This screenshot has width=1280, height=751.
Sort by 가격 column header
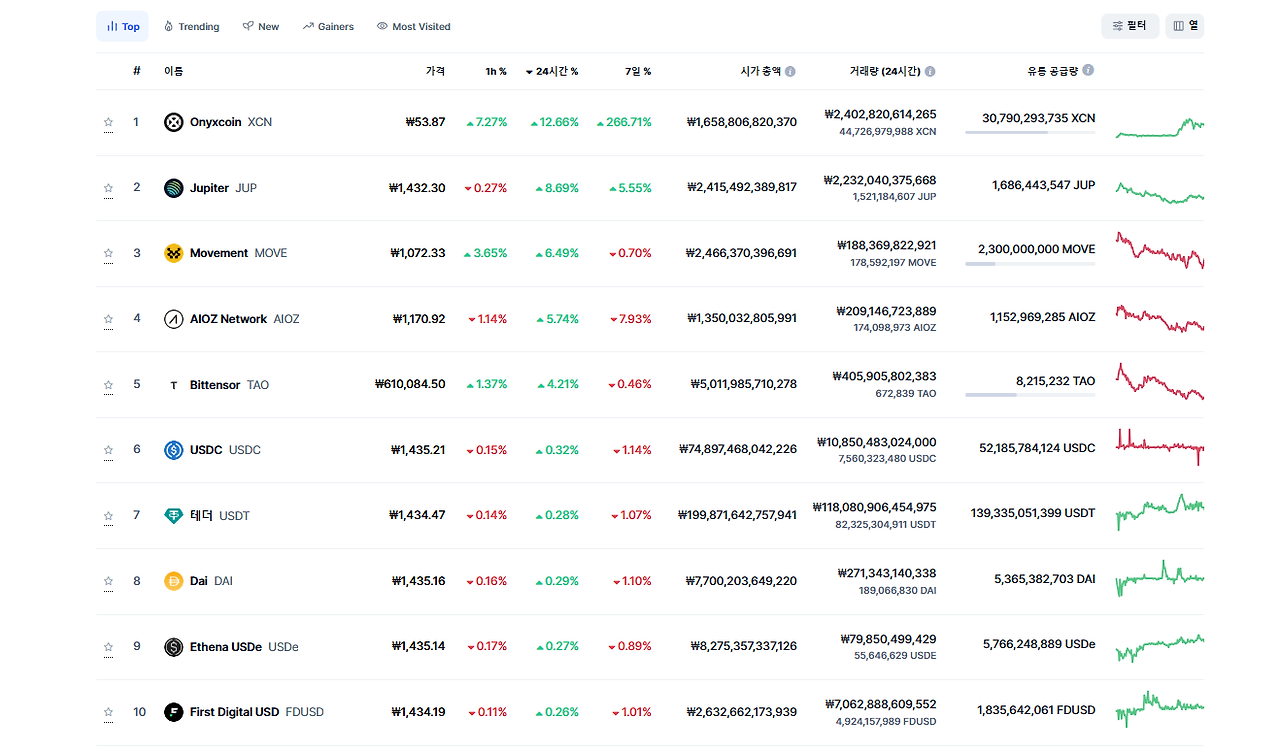(x=435, y=71)
